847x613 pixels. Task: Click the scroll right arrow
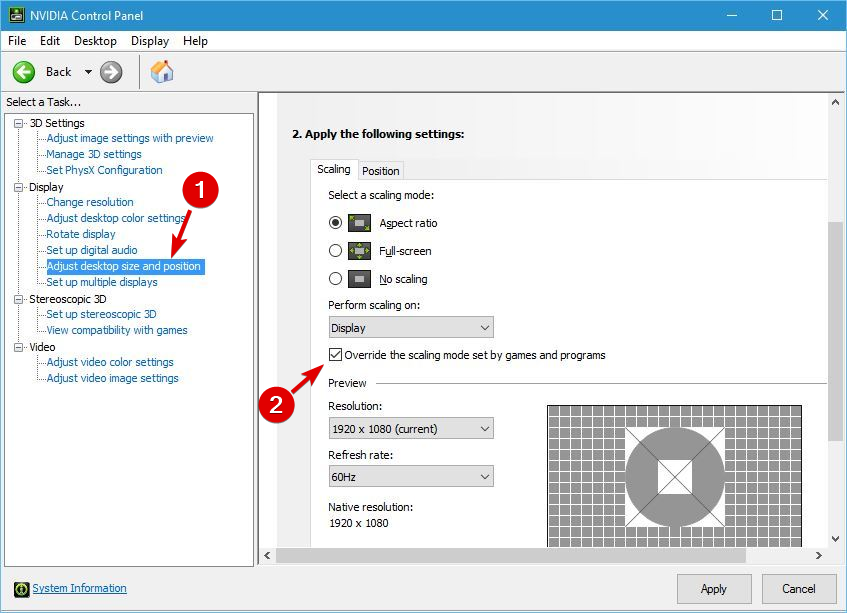click(x=819, y=555)
